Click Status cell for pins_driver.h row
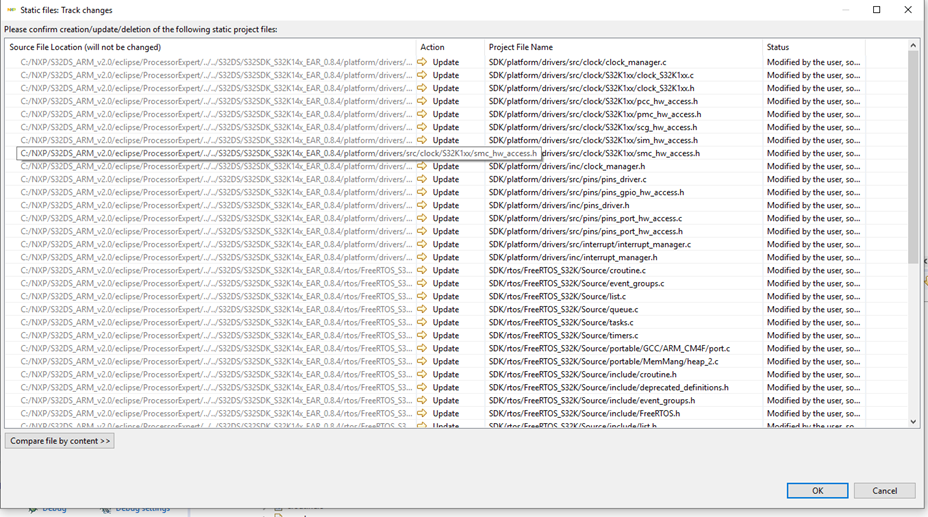 pos(813,205)
